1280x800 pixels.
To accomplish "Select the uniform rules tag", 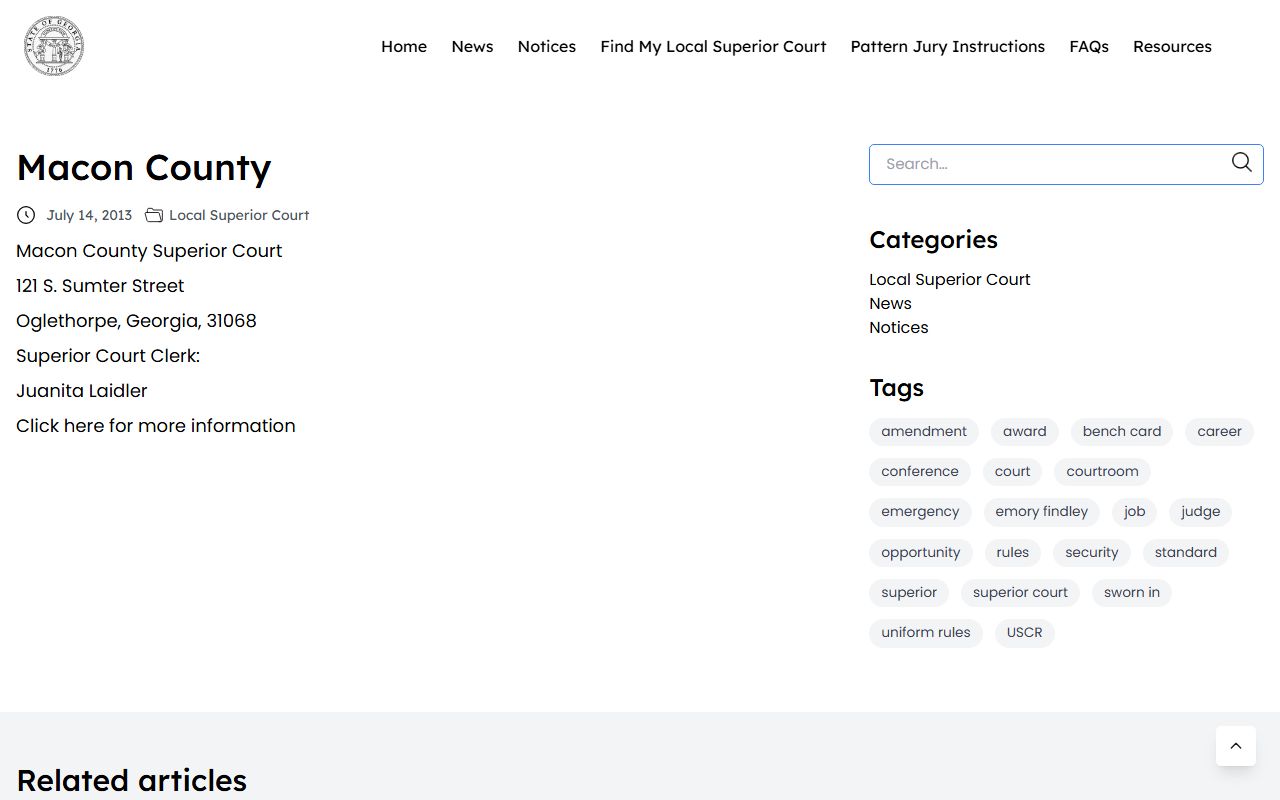I will [926, 633].
